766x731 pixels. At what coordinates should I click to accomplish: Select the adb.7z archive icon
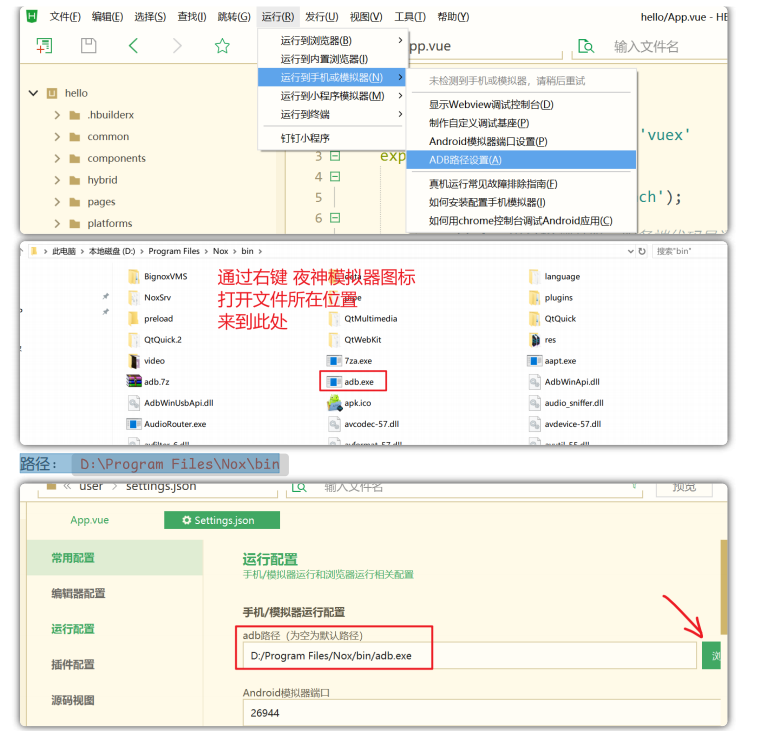click(134, 381)
